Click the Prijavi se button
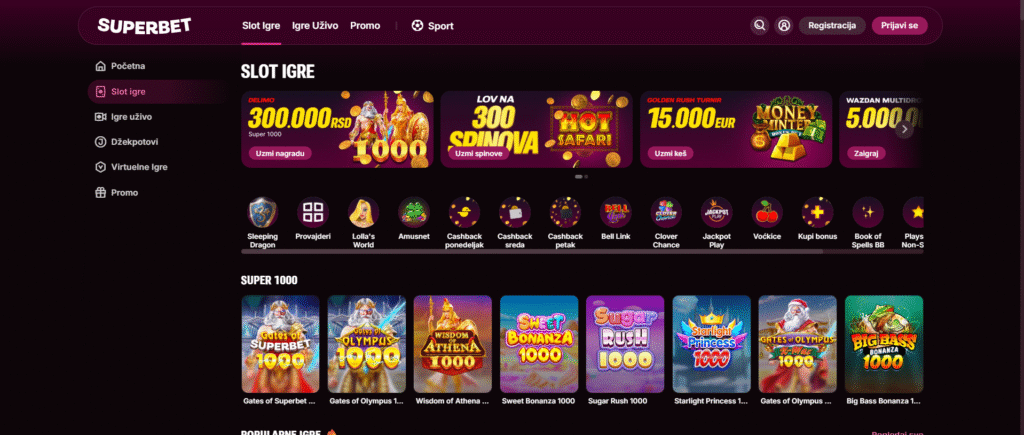This screenshot has height=435, width=1024. point(899,25)
